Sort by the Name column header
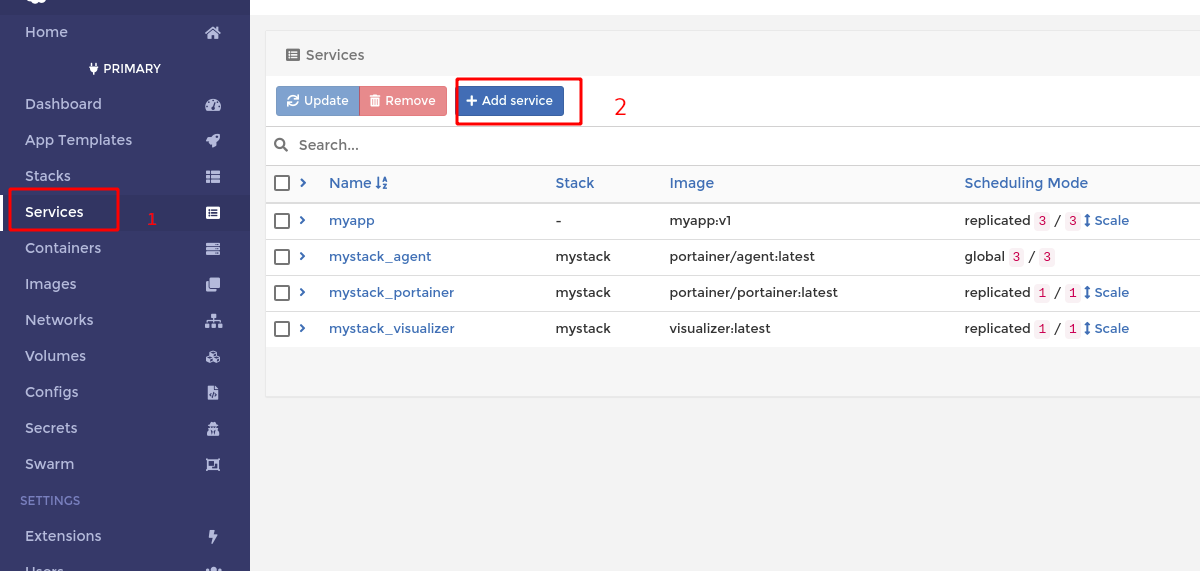 pos(350,183)
